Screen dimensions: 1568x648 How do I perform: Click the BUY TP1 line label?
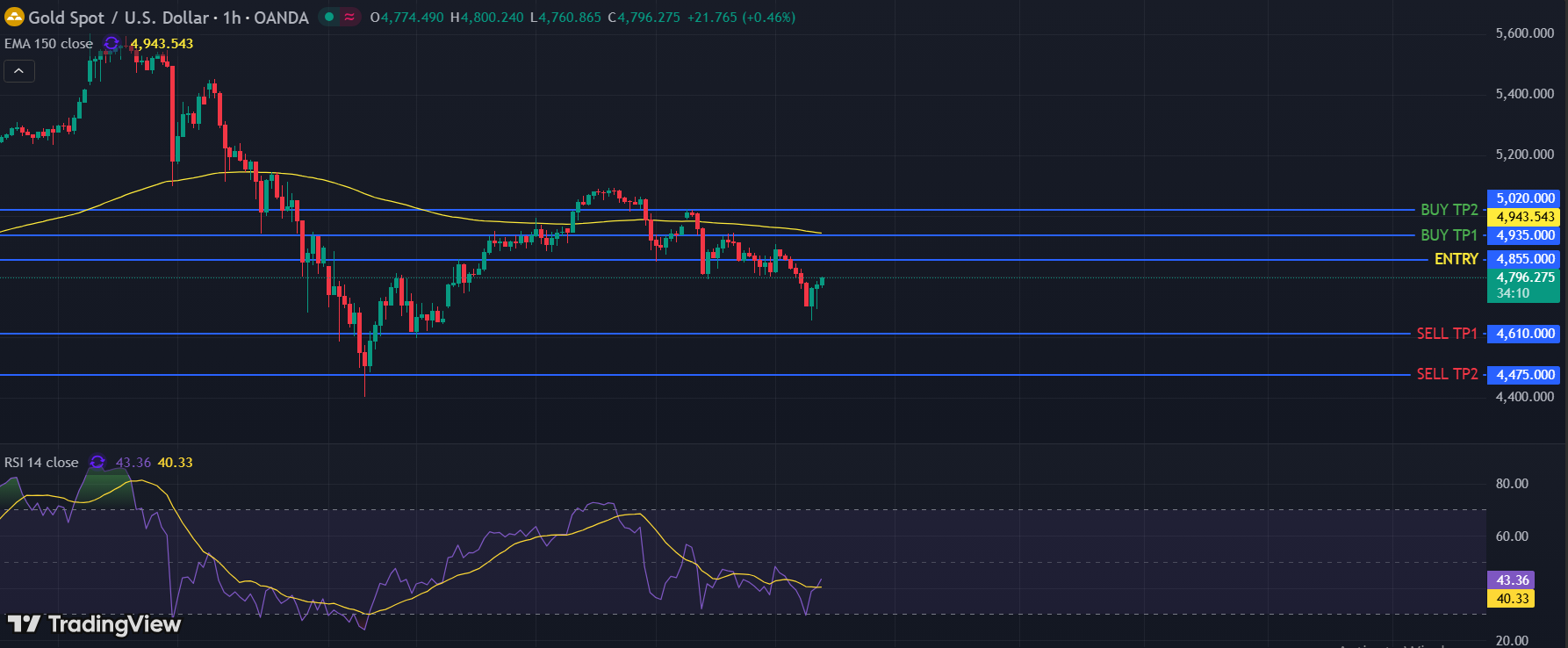(x=1449, y=235)
